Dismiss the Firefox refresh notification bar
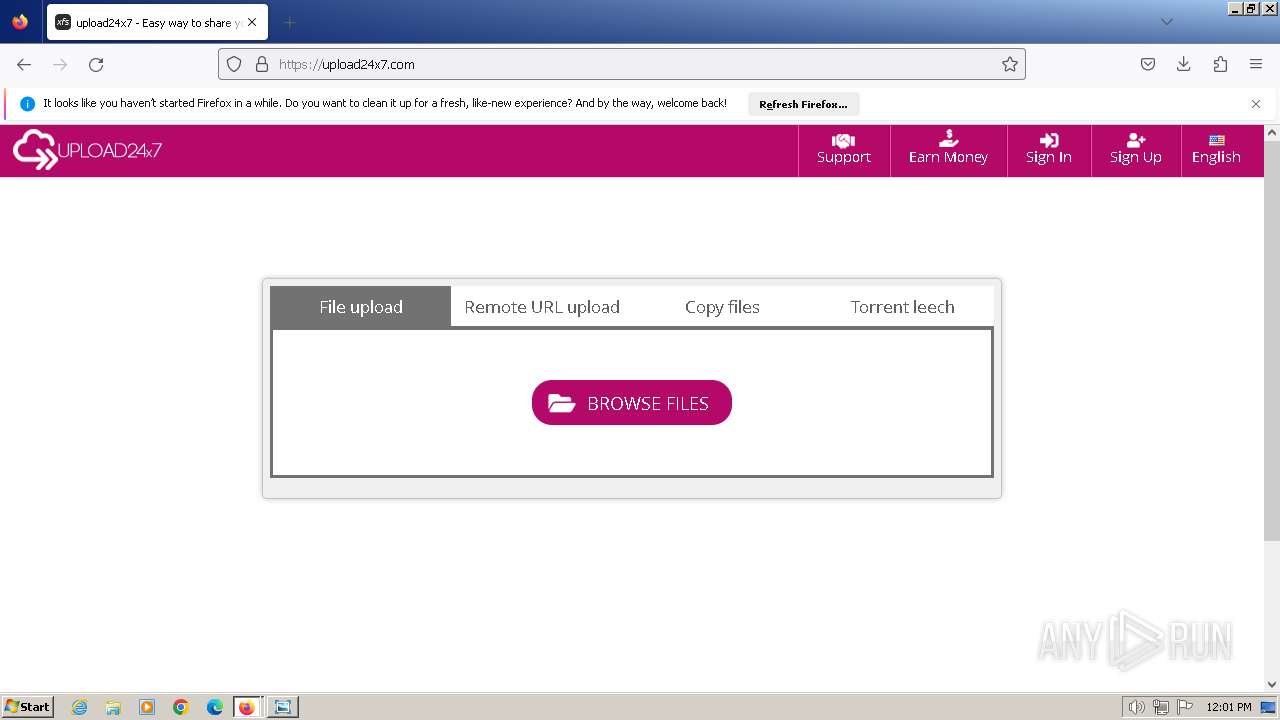This screenshot has width=1280, height=720. 1256,104
